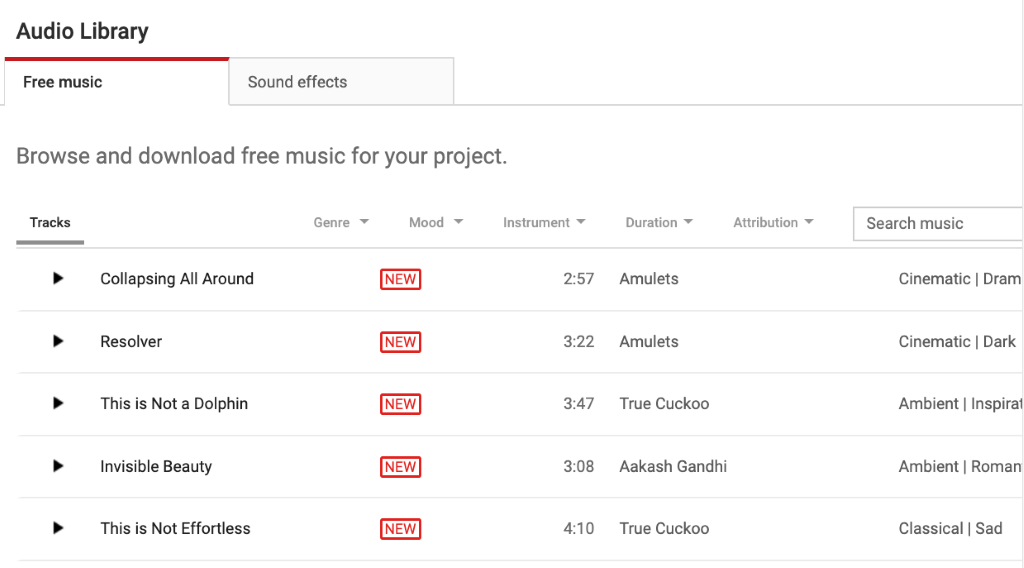This screenshot has width=1024, height=568.
Task: Click the Search music field
Action: coord(938,224)
